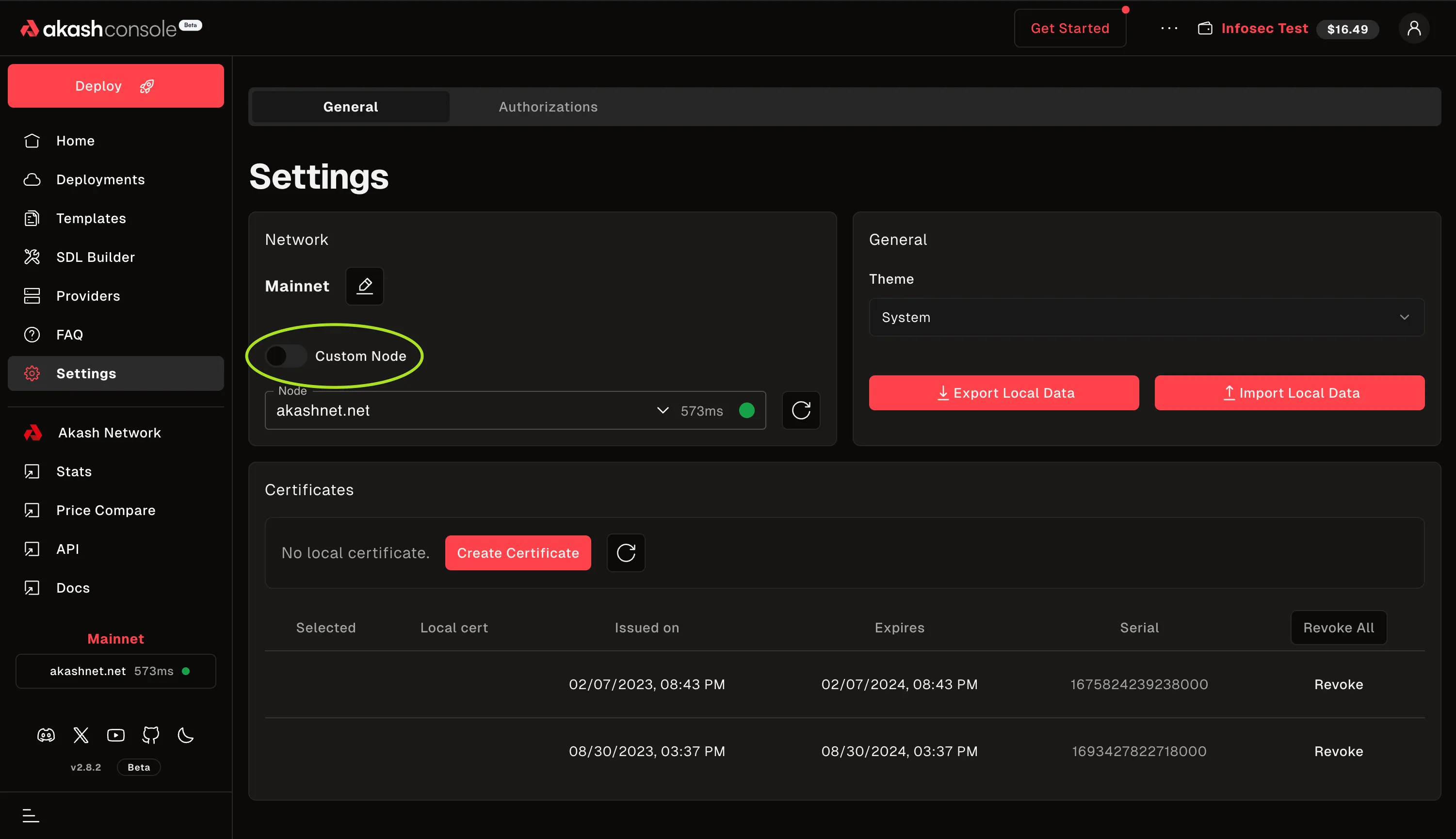The width and height of the screenshot is (1456, 839).
Task: Collapse sidebar with the bottom menu icon
Action: [x=31, y=815]
